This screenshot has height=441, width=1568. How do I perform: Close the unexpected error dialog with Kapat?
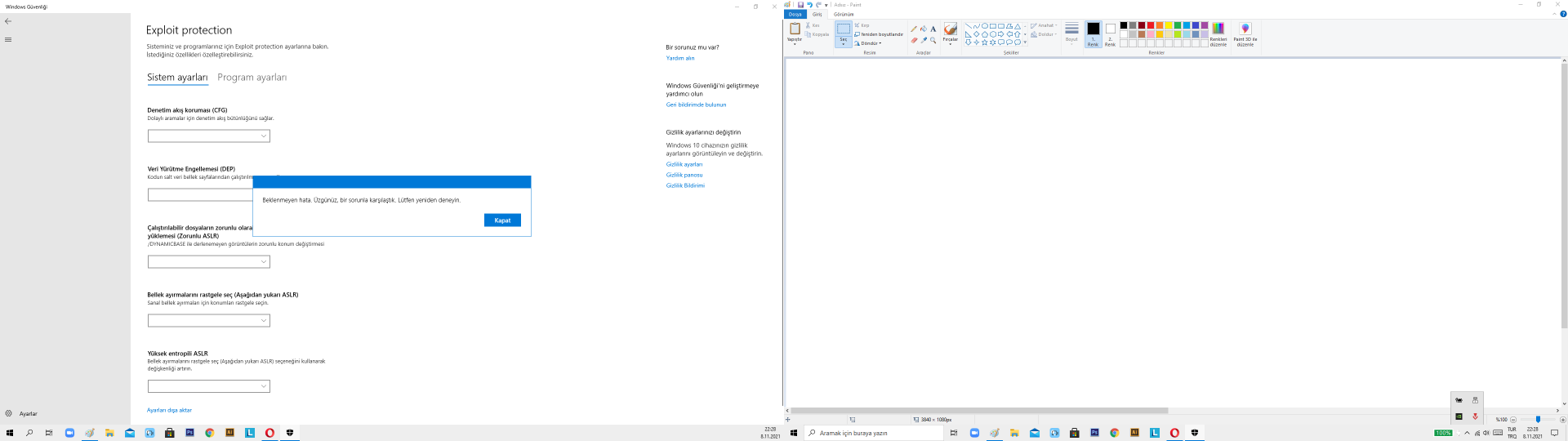click(502, 220)
